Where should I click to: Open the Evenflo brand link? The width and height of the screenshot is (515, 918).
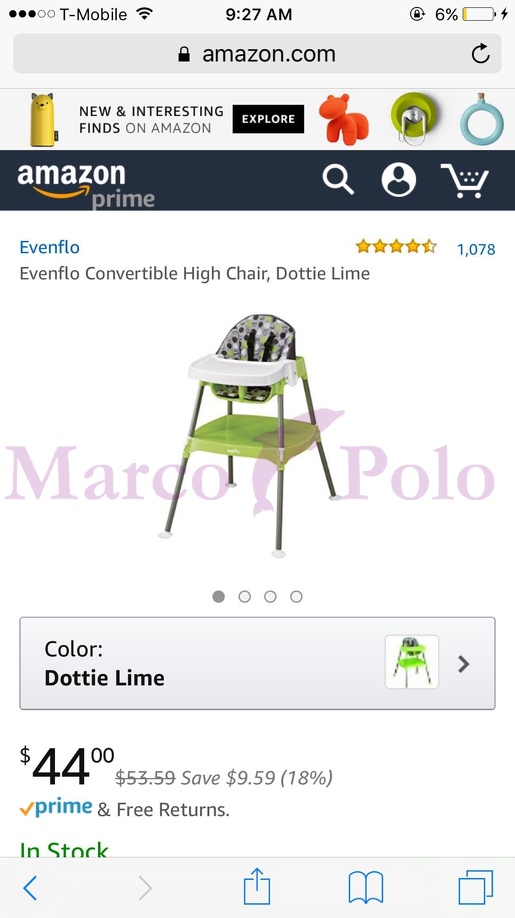tap(50, 247)
